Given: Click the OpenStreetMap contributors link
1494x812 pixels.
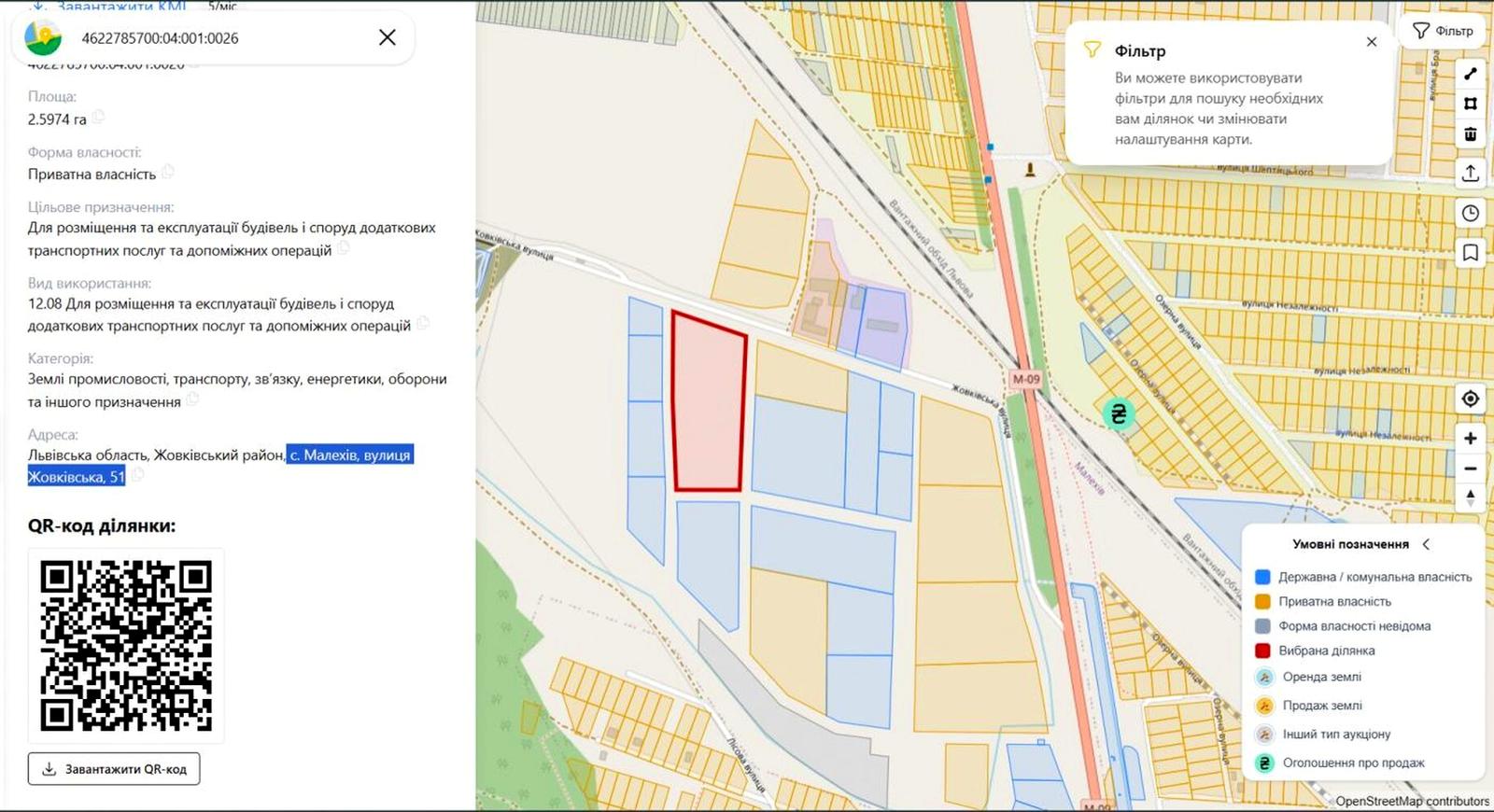Looking at the screenshot, I should [1412, 801].
